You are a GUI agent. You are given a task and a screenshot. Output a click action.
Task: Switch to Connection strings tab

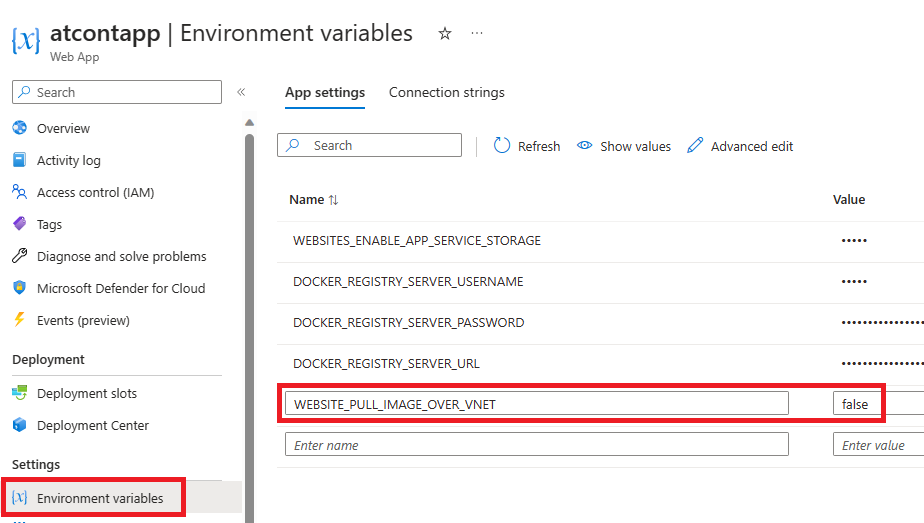(x=447, y=92)
